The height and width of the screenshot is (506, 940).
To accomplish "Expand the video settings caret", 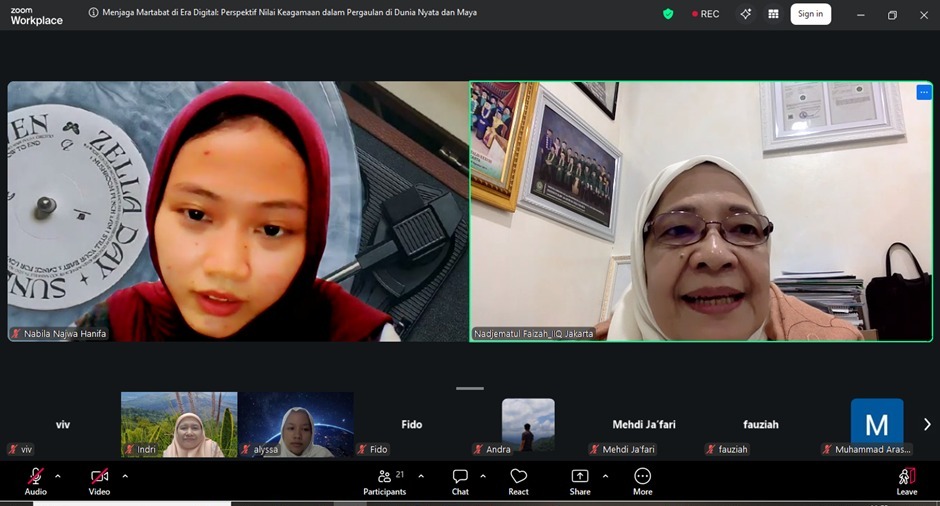I will [125, 476].
